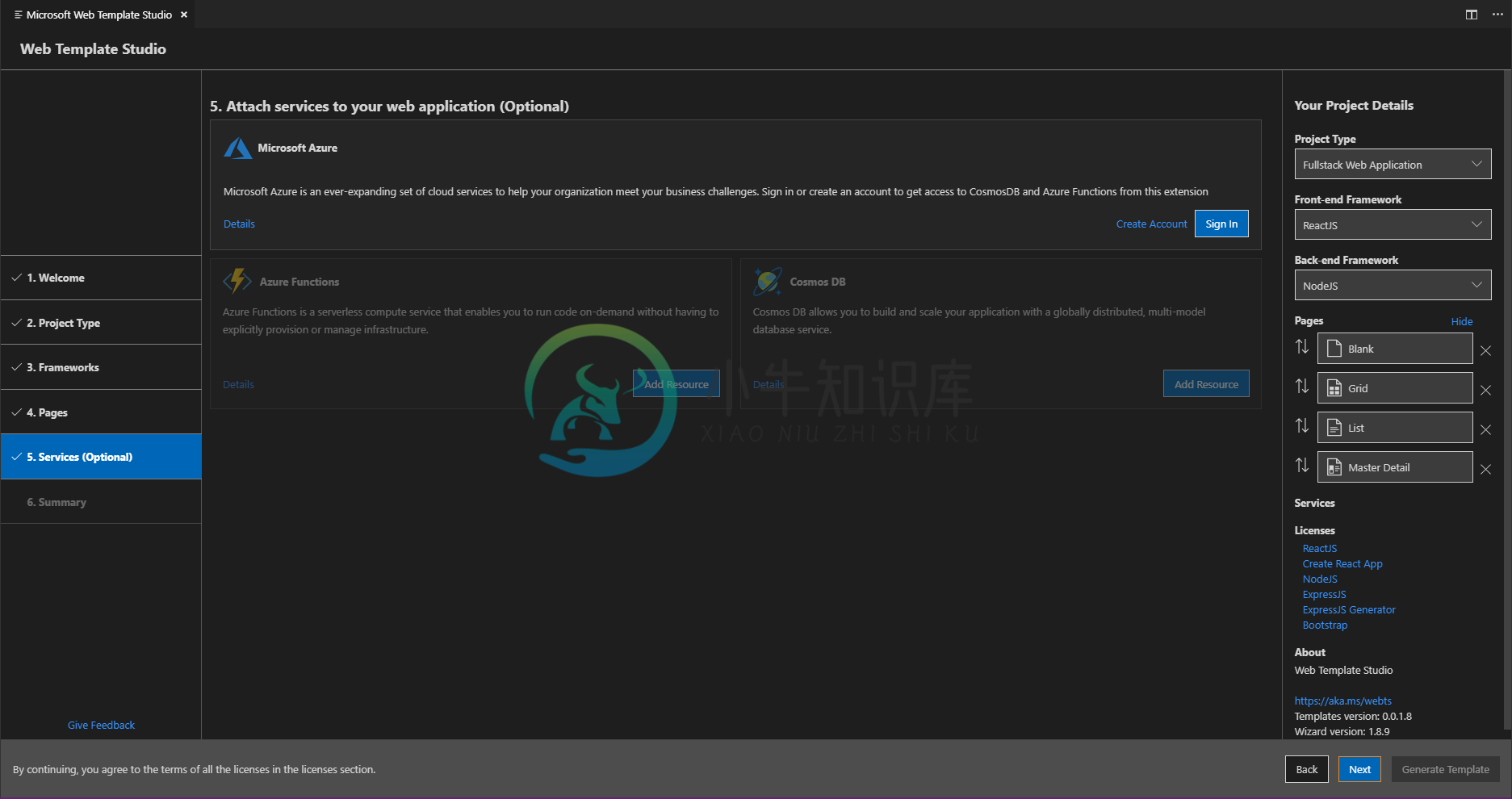The height and width of the screenshot is (799, 1512).
Task: Click the Microsoft Azure logo icon
Action: point(237,149)
